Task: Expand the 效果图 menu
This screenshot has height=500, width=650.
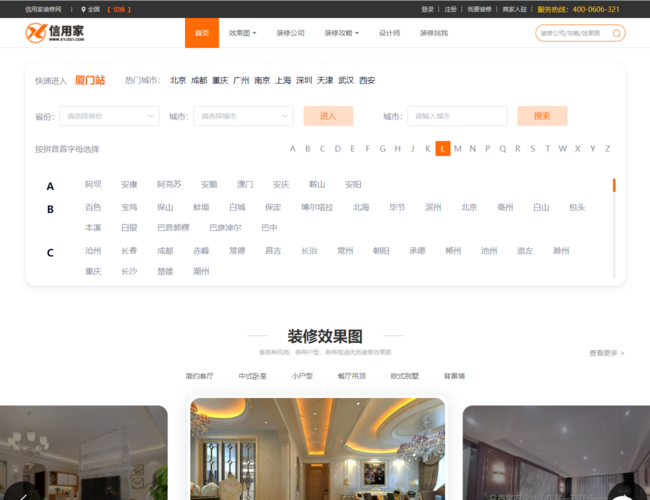Action: (242, 33)
